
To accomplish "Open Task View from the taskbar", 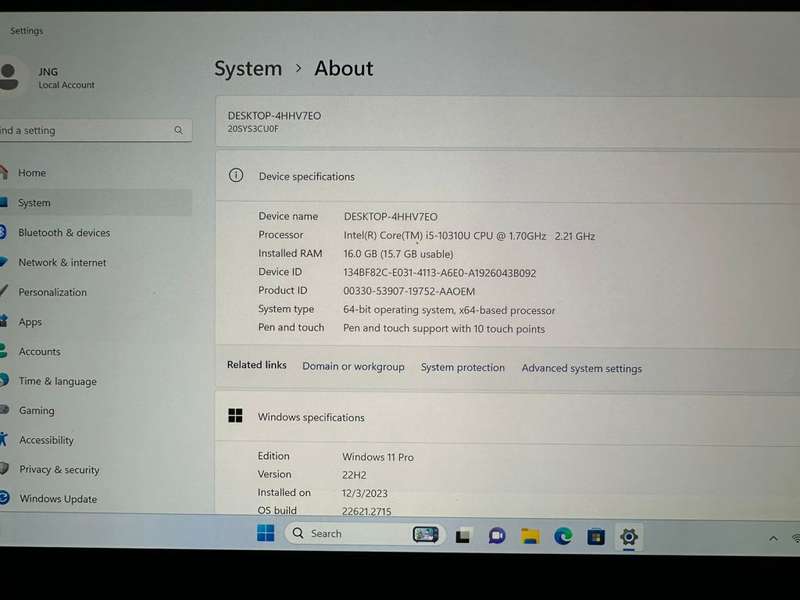I will coord(463,536).
